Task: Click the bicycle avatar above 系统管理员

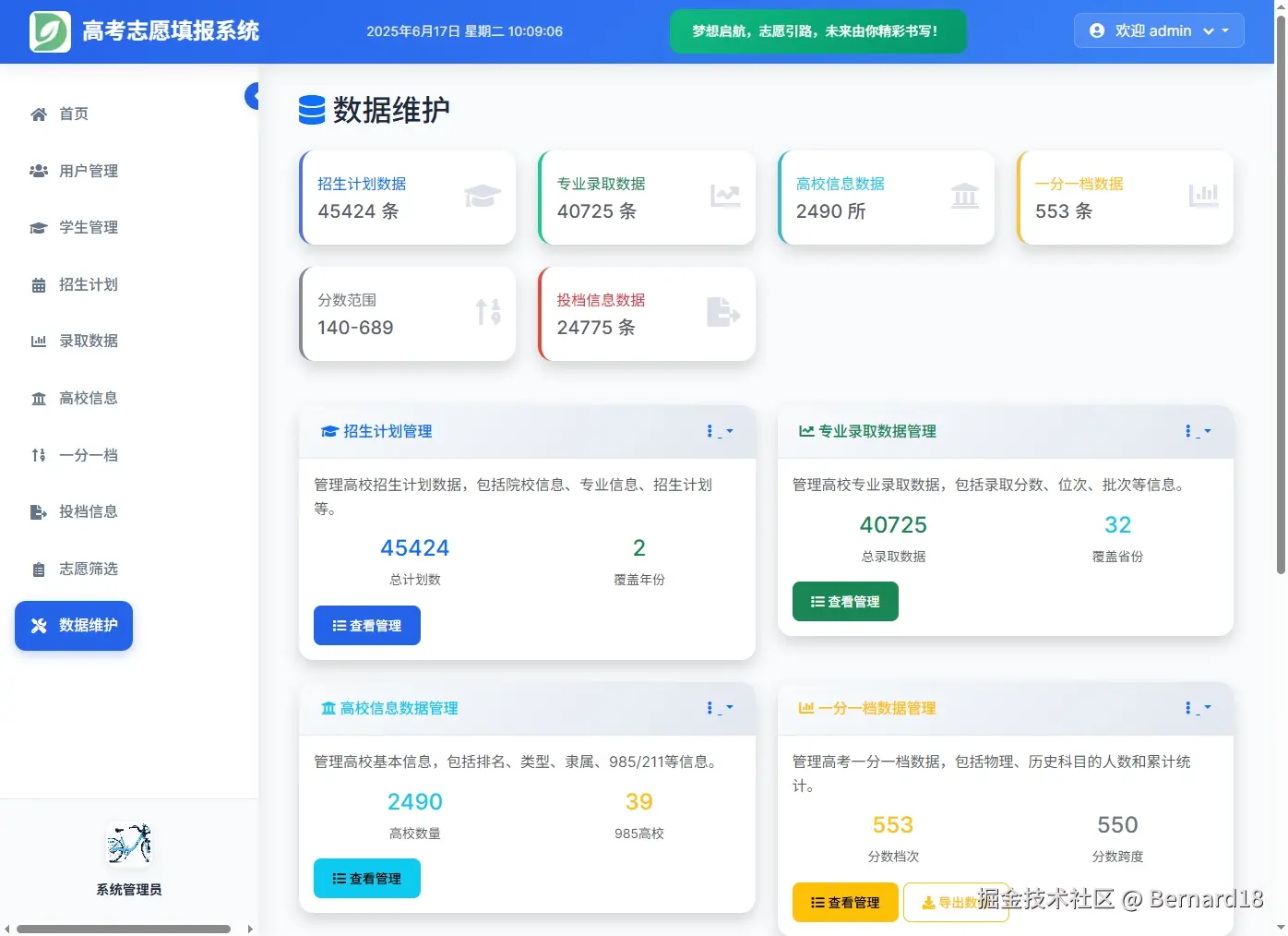Action: (x=129, y=844)
